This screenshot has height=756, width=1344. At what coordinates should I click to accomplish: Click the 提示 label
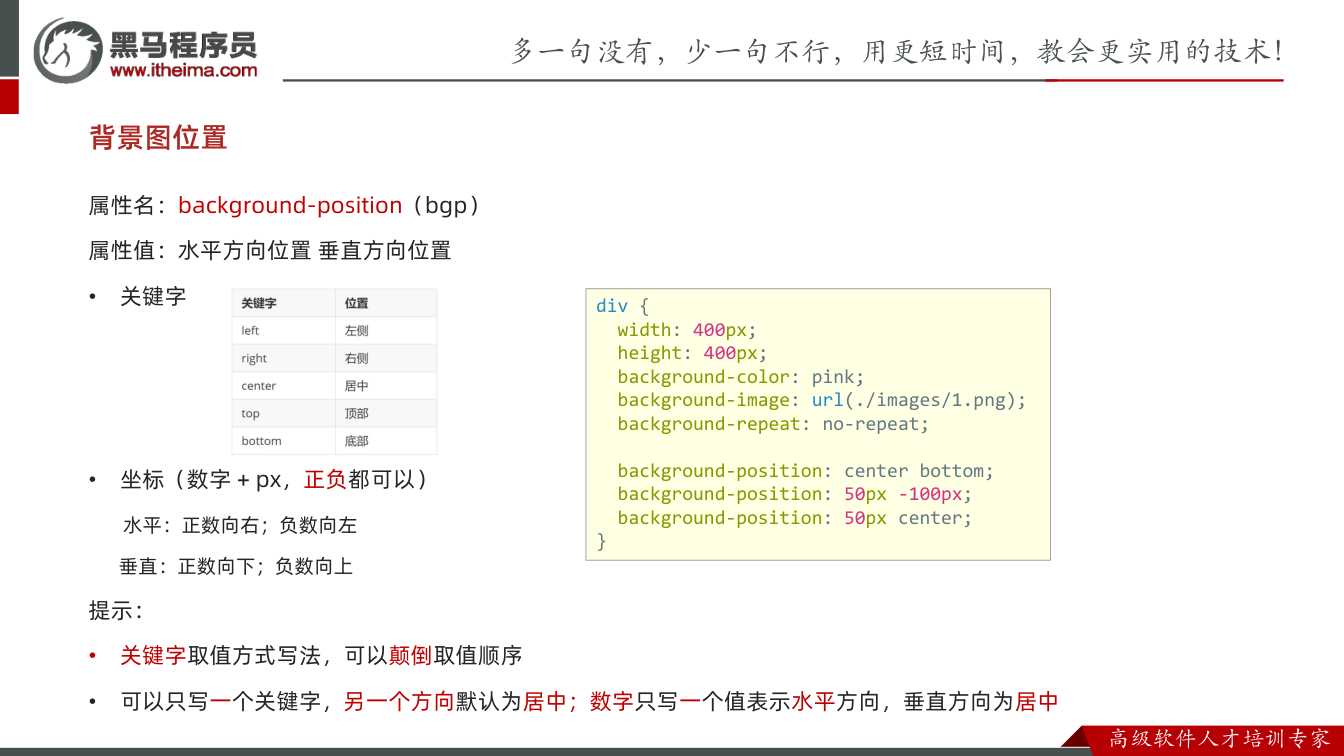(116, 610)
